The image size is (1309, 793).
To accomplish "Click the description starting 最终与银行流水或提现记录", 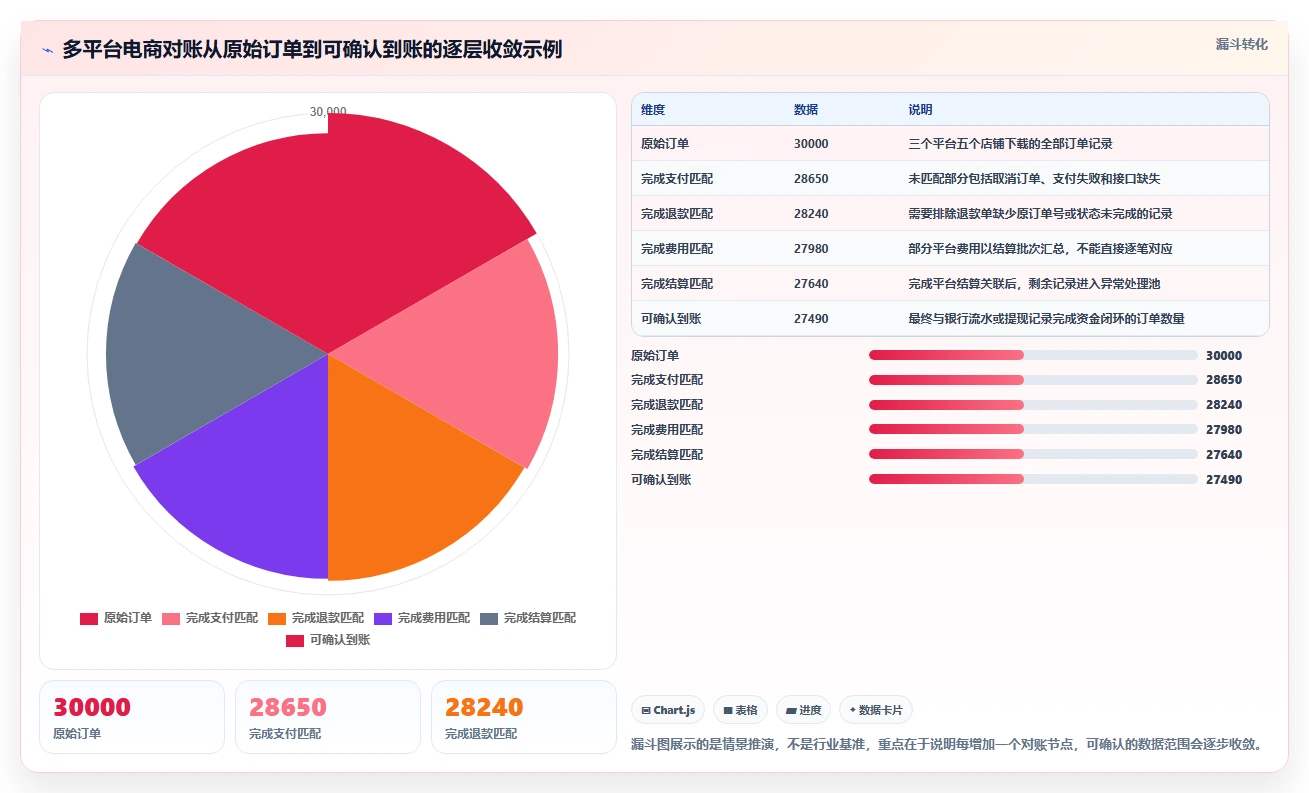I will 1046,319.
